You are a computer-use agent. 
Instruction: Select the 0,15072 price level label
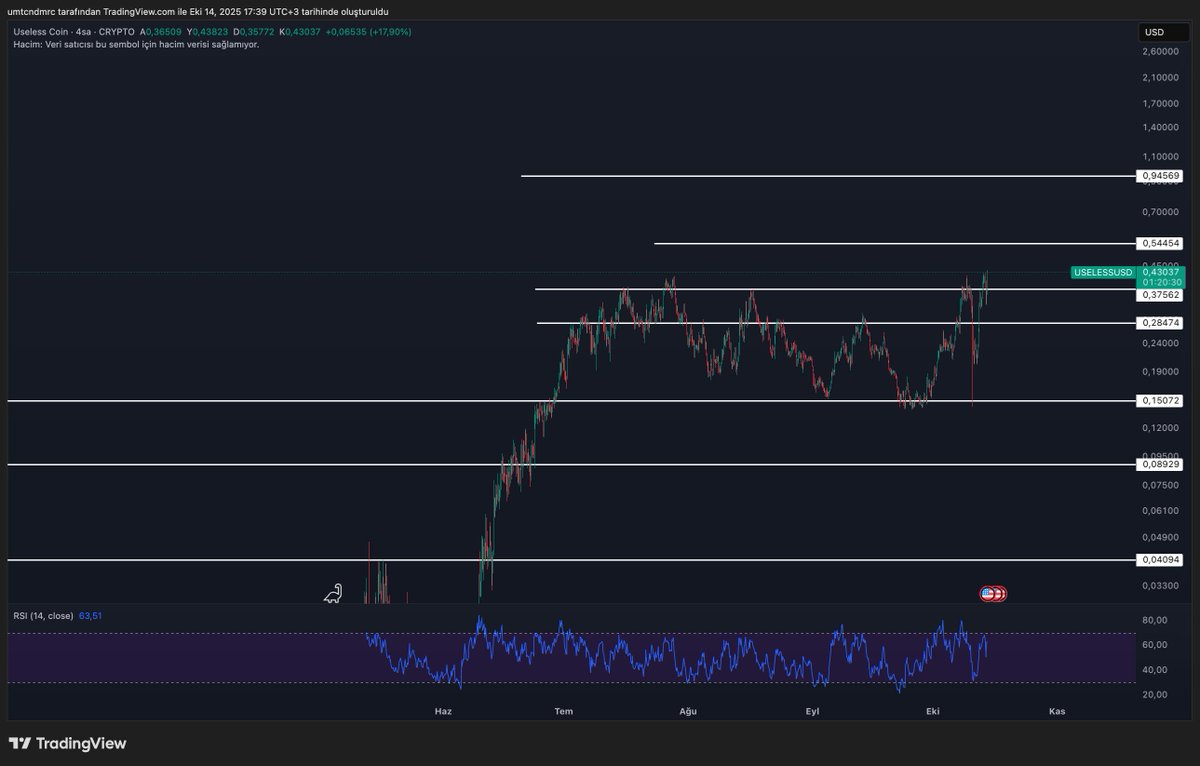tap(1160, 401)
